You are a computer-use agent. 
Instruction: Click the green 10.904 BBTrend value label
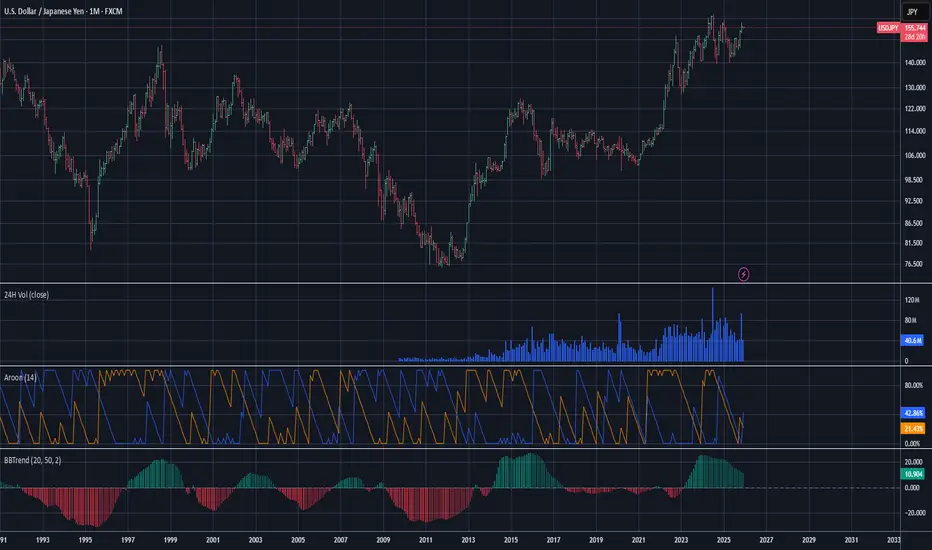pyautogui.click(x=913, y=474)
